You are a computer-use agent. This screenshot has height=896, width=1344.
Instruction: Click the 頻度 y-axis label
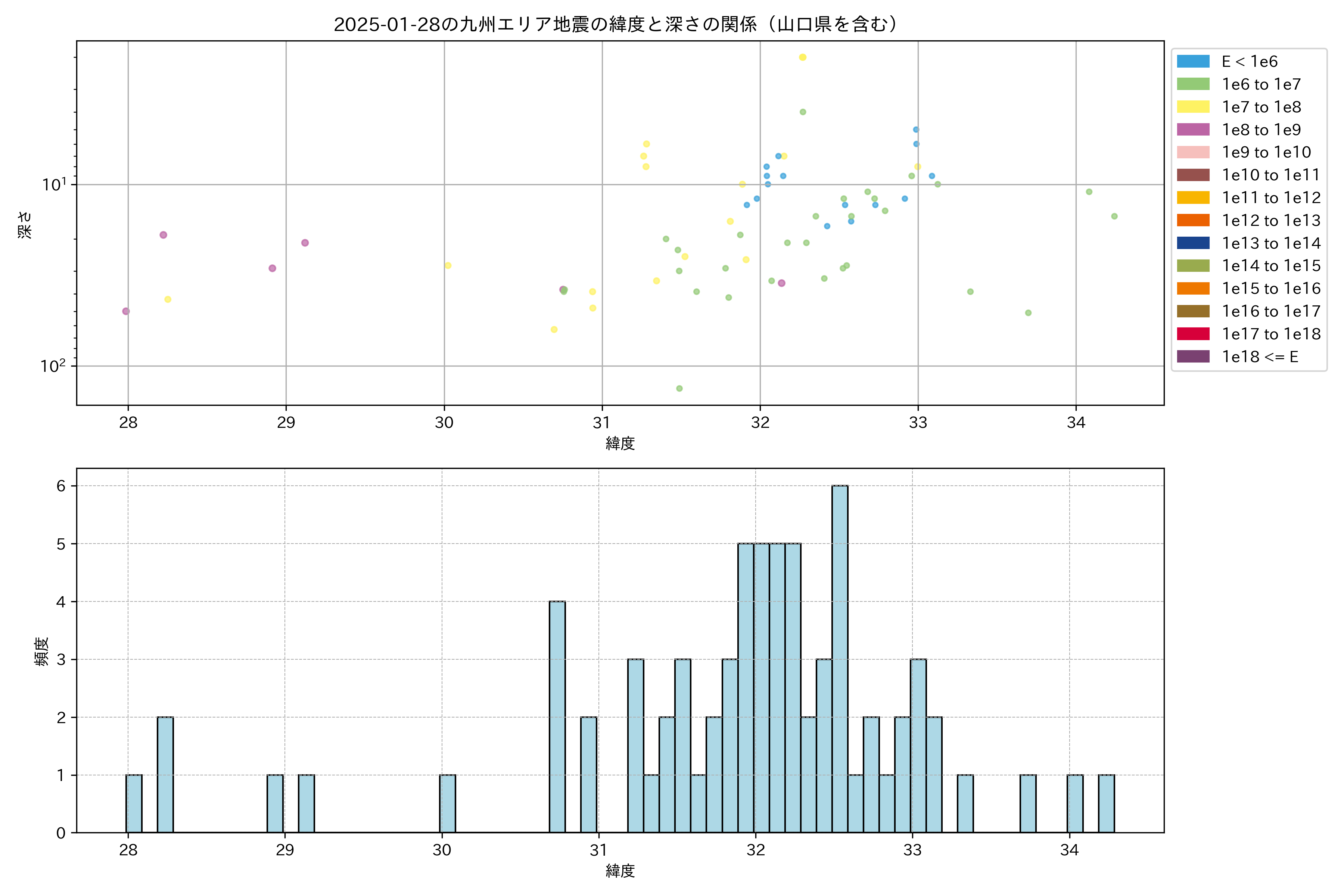pos(41,651)
